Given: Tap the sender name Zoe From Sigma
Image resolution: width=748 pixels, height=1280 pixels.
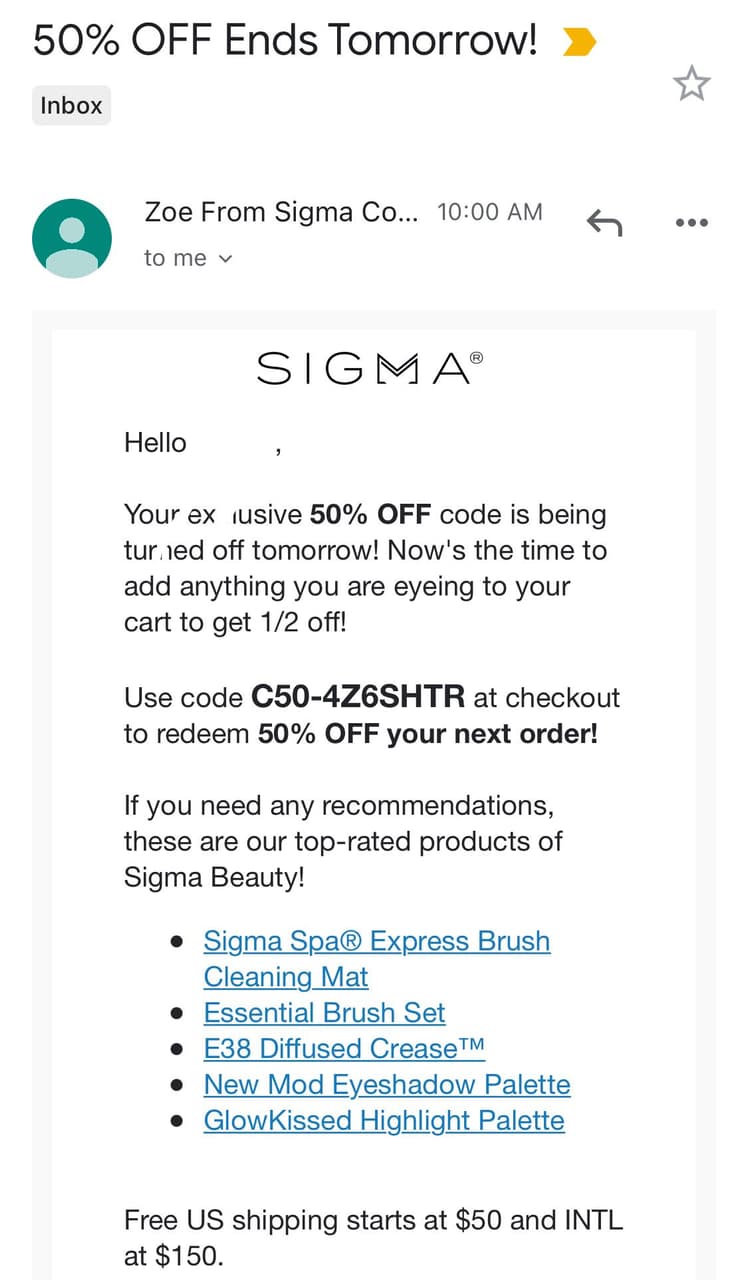Looking at the screenshot, I should point(282,212).
